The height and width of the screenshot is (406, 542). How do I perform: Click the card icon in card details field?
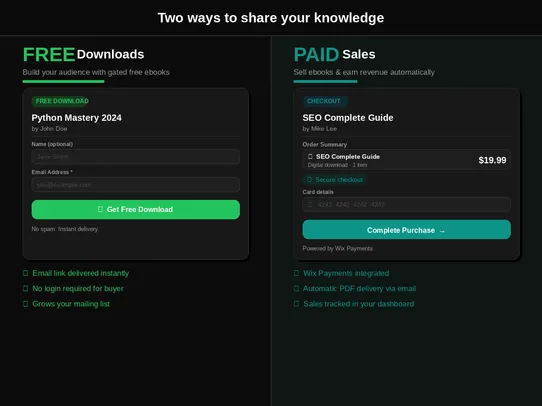click(310, 204)
